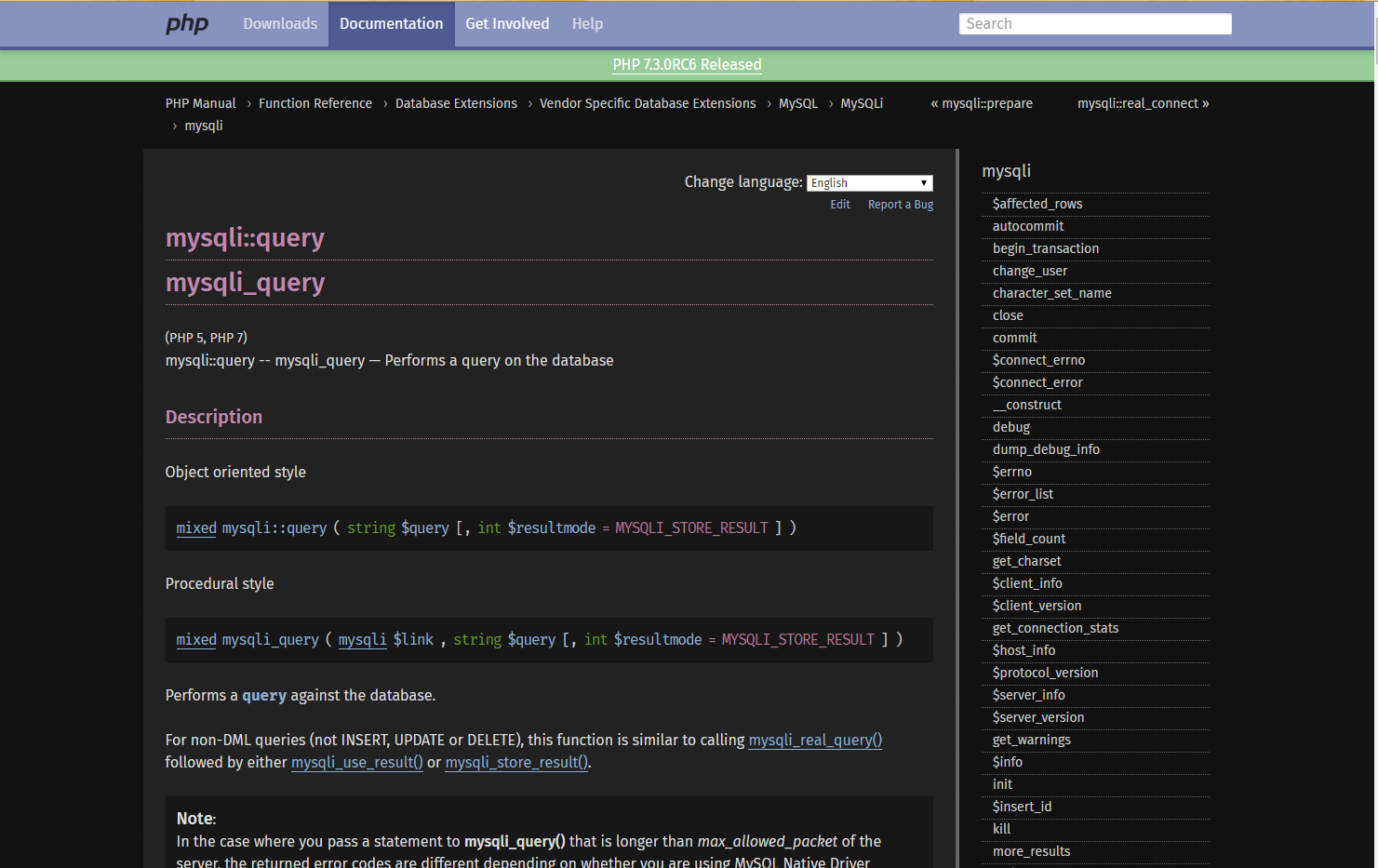Navigate to mysqli::prepare via previous link
1378x868 pixels.
pos(982,103)
